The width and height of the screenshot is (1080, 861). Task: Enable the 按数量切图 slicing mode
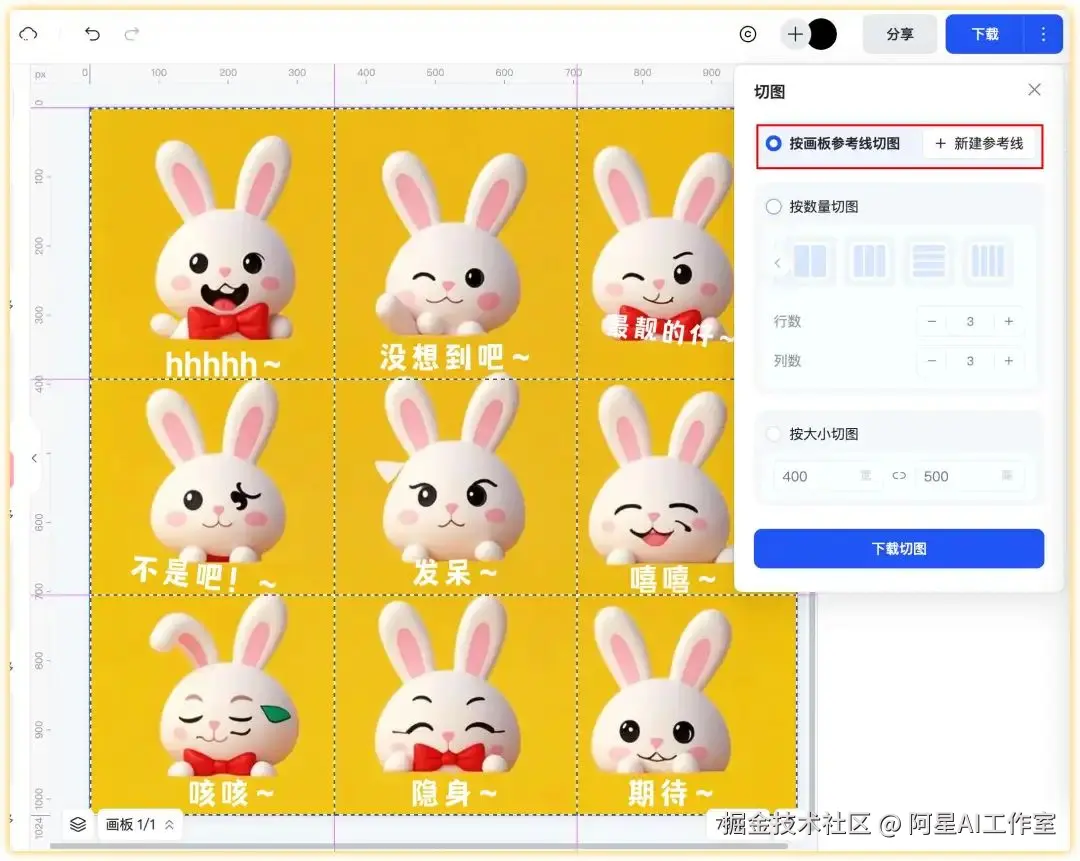click(x=773, y=206)
